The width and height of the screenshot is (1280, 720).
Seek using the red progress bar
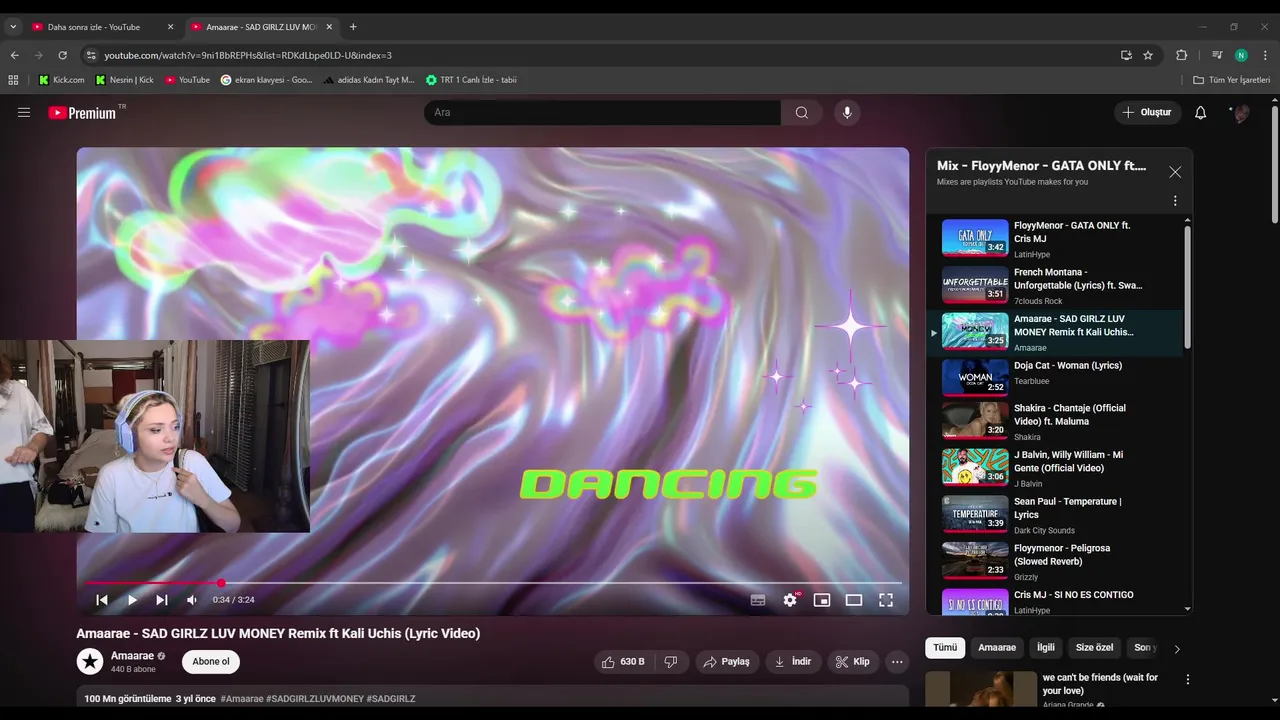(493, 583)
